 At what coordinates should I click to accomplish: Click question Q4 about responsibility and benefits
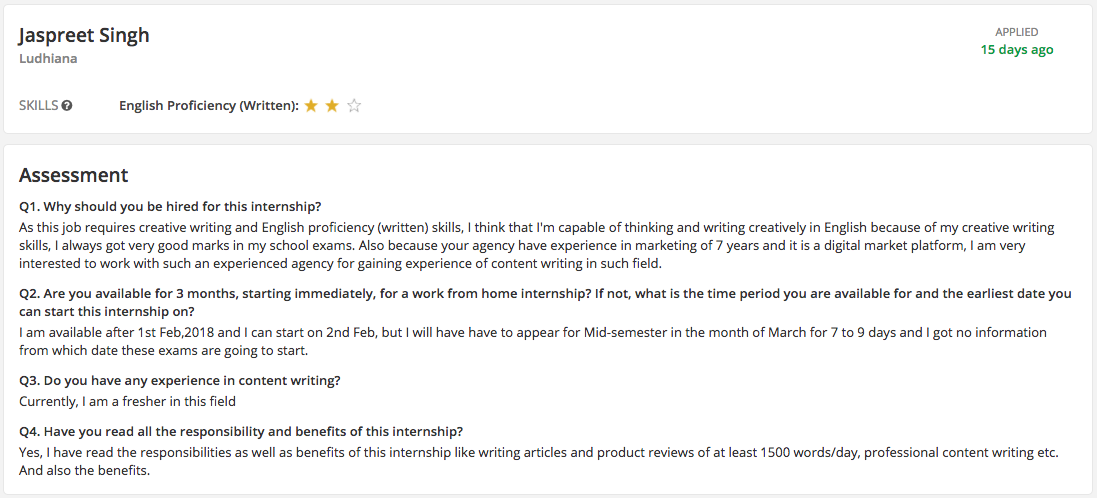click(241, 432)
